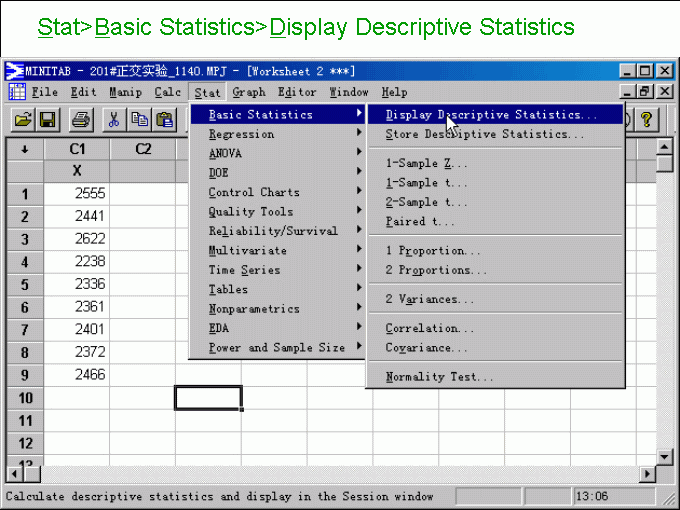
Task: Click the yellow question mark Help icon
Action: [647, 120]
